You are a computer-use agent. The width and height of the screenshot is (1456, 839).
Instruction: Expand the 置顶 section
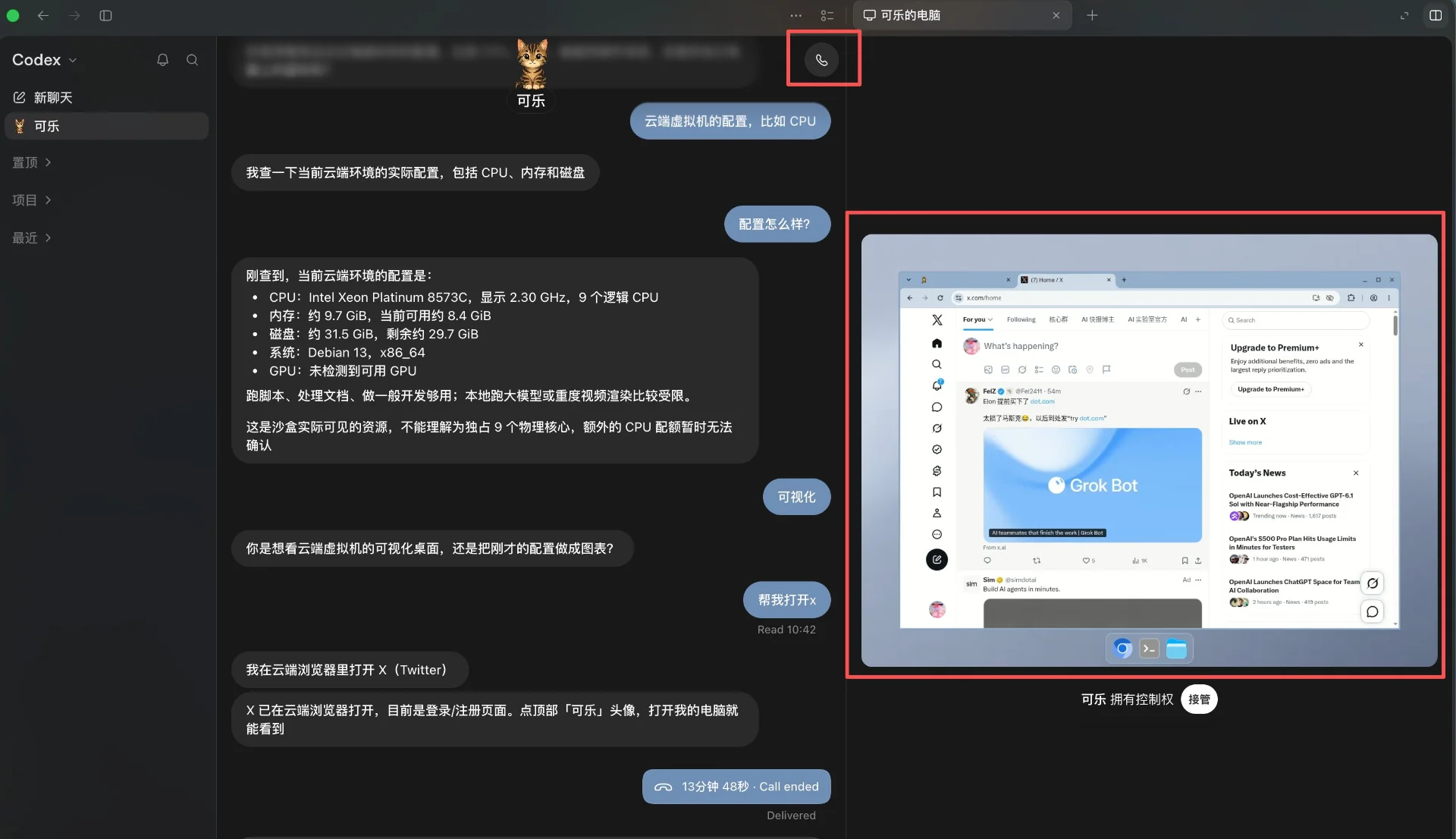[32, 162]
